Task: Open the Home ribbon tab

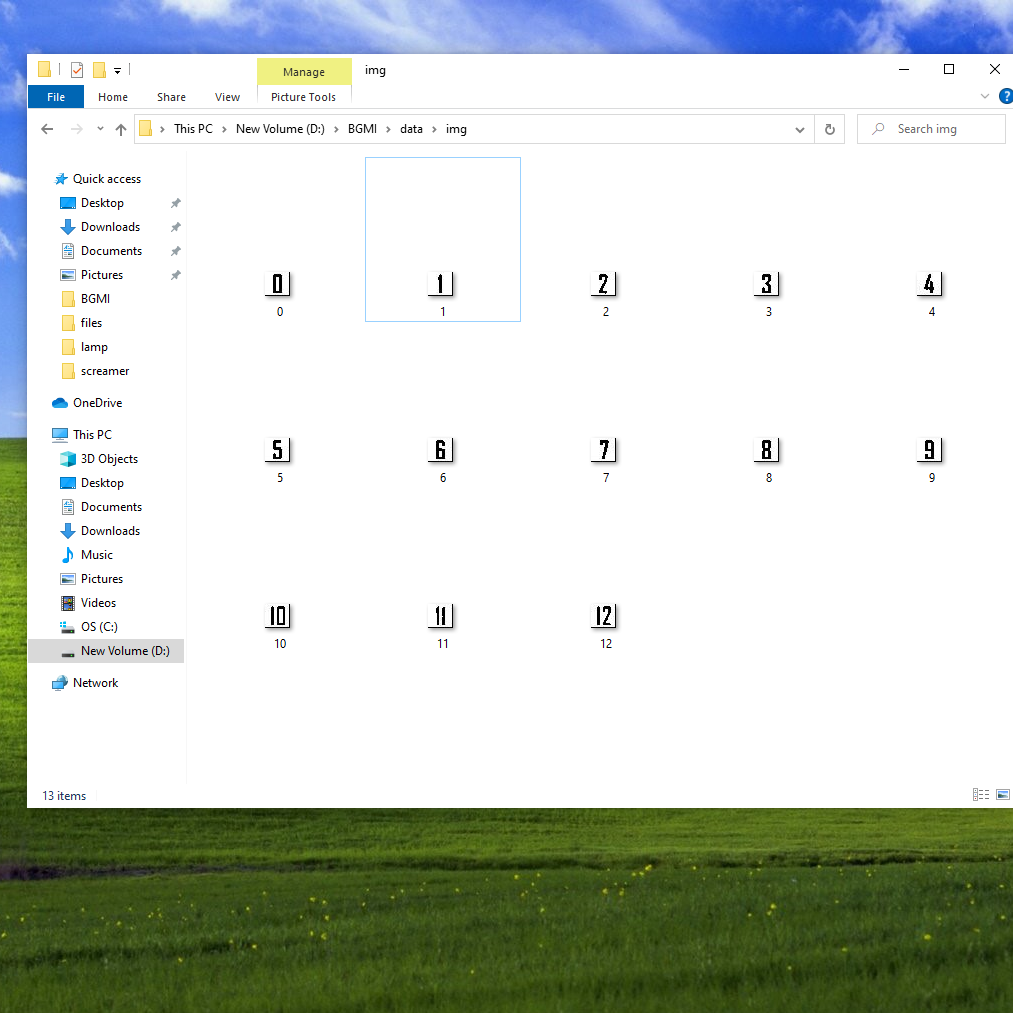Action: click(x=113, y=97)
